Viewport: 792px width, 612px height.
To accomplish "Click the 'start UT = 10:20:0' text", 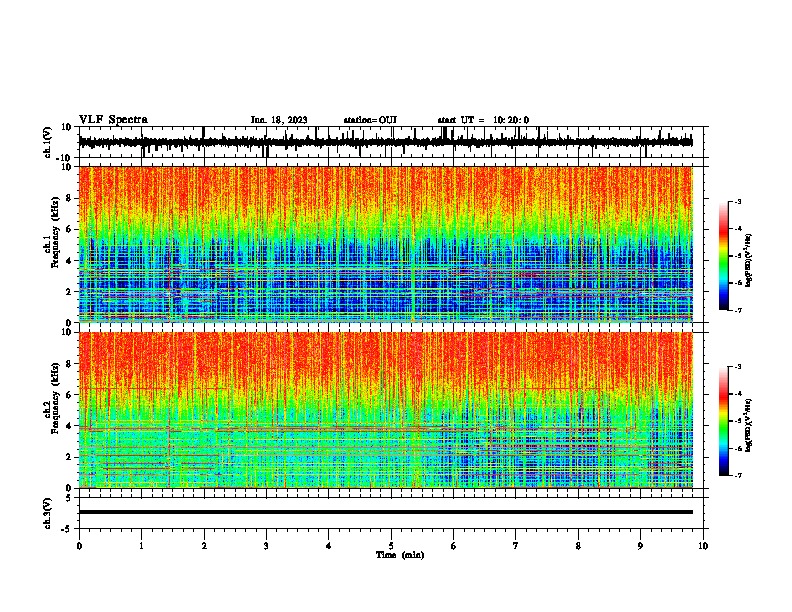I will point(483,120).
